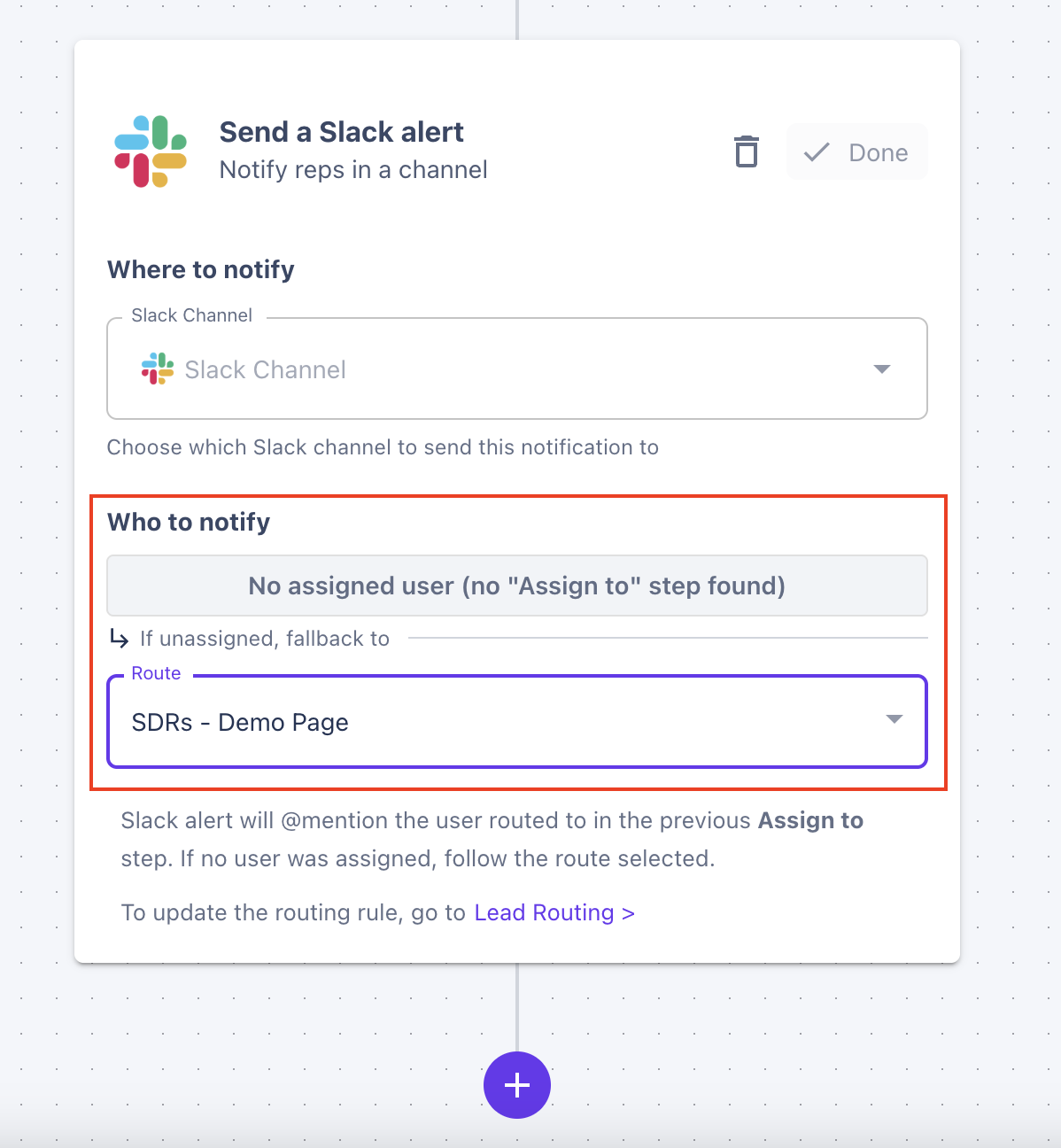The image size is (1061, 1148).
Task: Expand the Slack Channel dropdown arrow
Action: coord(881,368)
